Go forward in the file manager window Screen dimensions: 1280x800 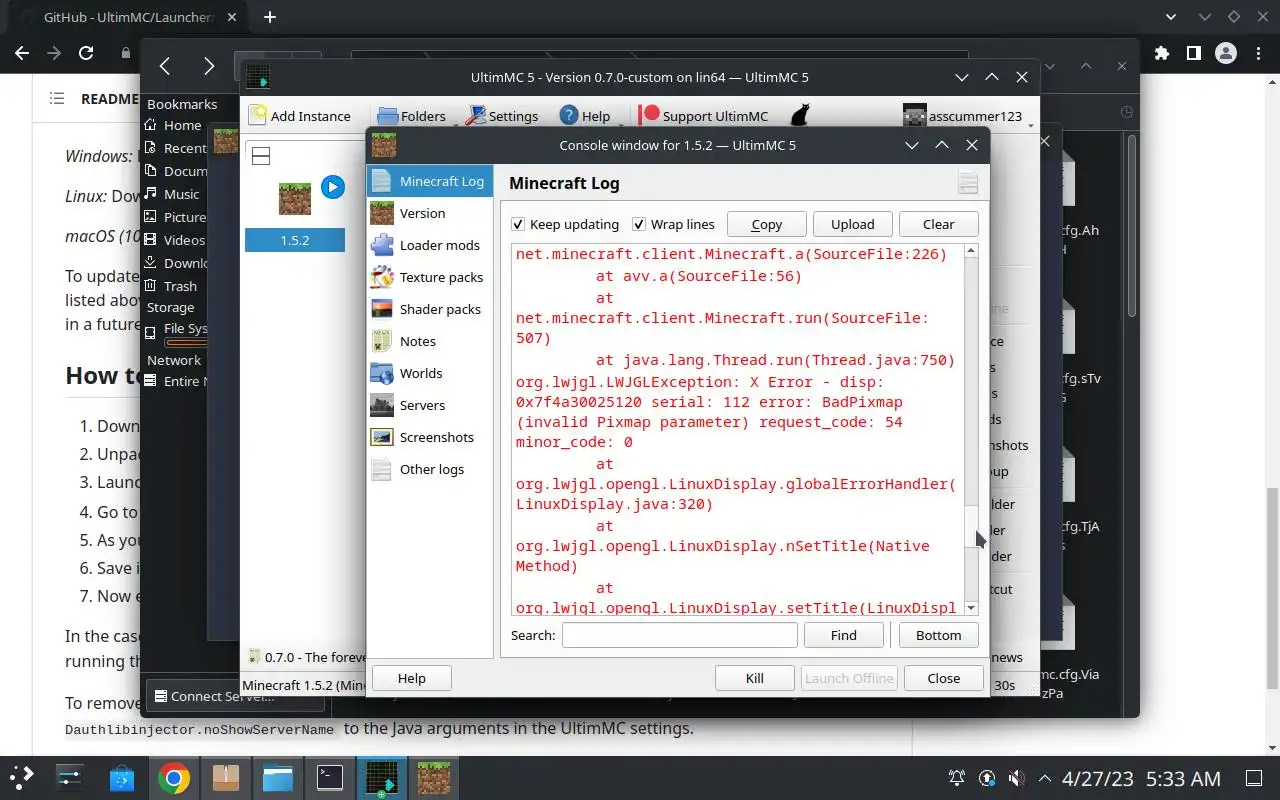pos(208,66)
